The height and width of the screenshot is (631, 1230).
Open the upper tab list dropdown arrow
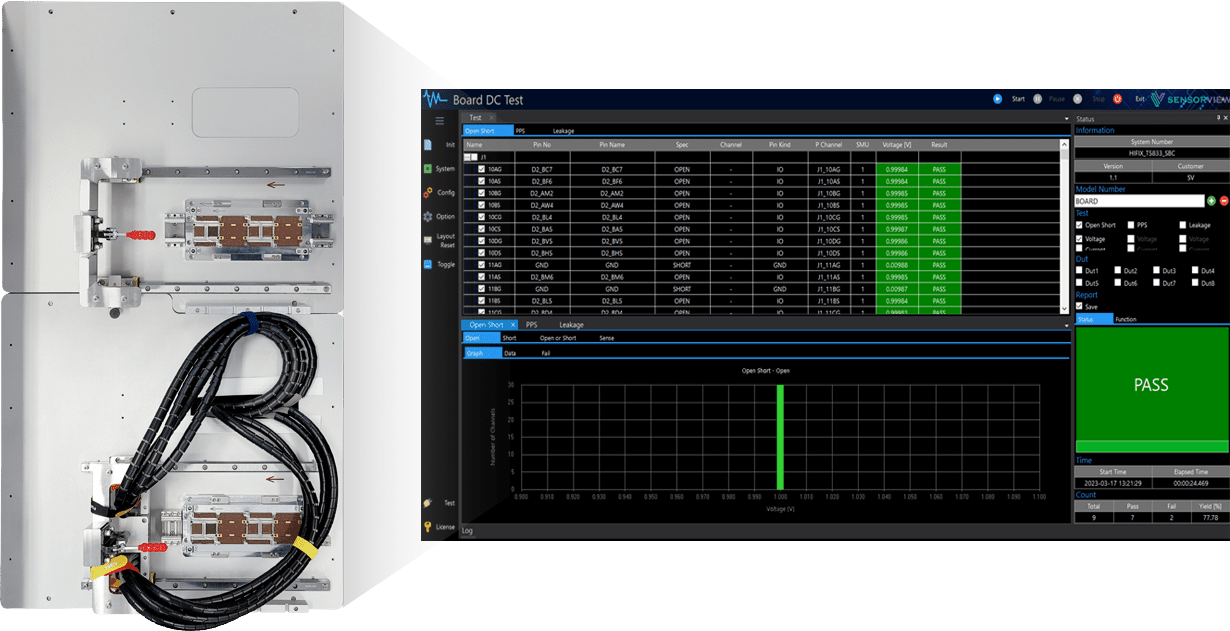click(1067, 118)
